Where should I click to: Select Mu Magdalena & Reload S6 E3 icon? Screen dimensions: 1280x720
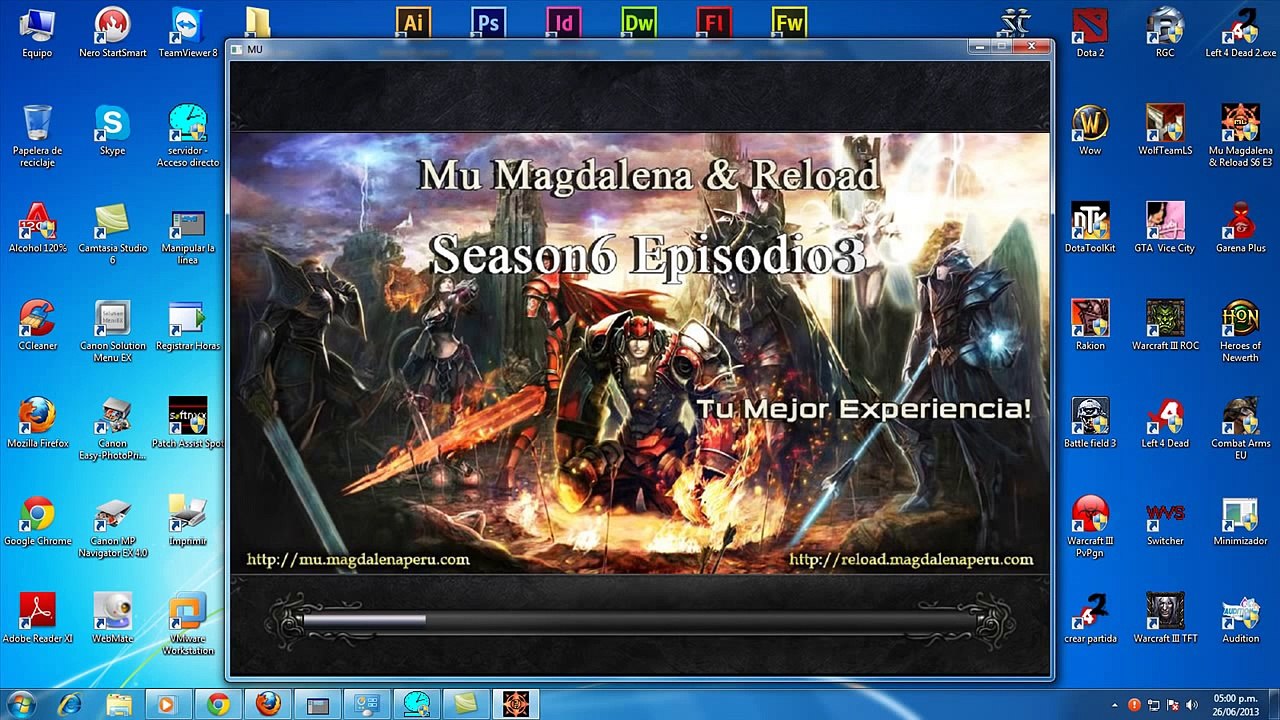[1240, 135]
